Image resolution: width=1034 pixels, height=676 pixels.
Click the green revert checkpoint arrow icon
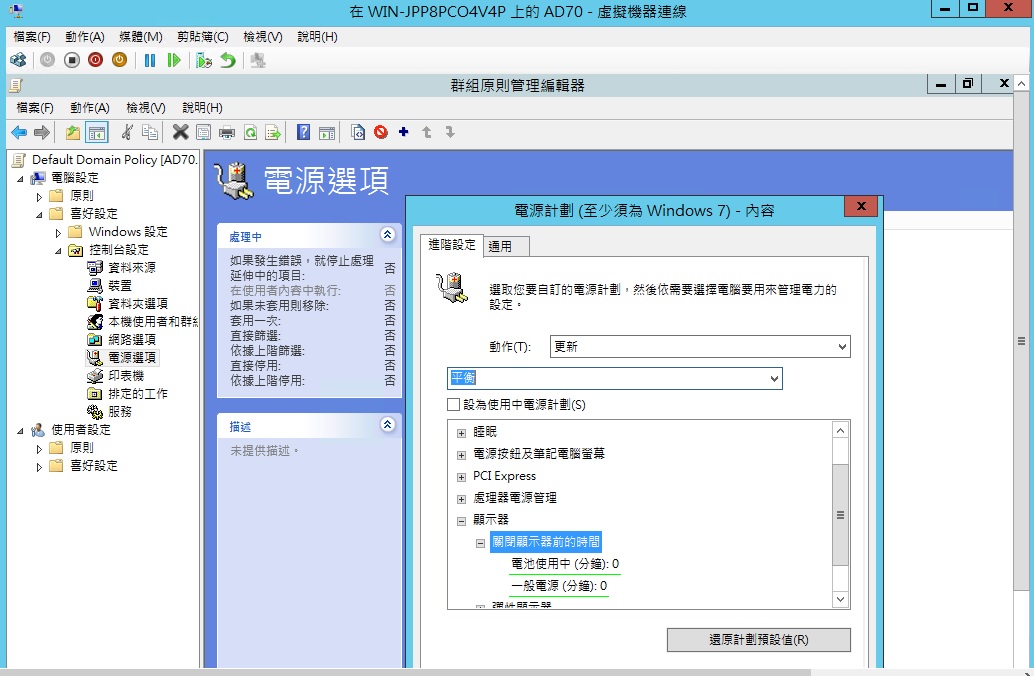[228, 60]
